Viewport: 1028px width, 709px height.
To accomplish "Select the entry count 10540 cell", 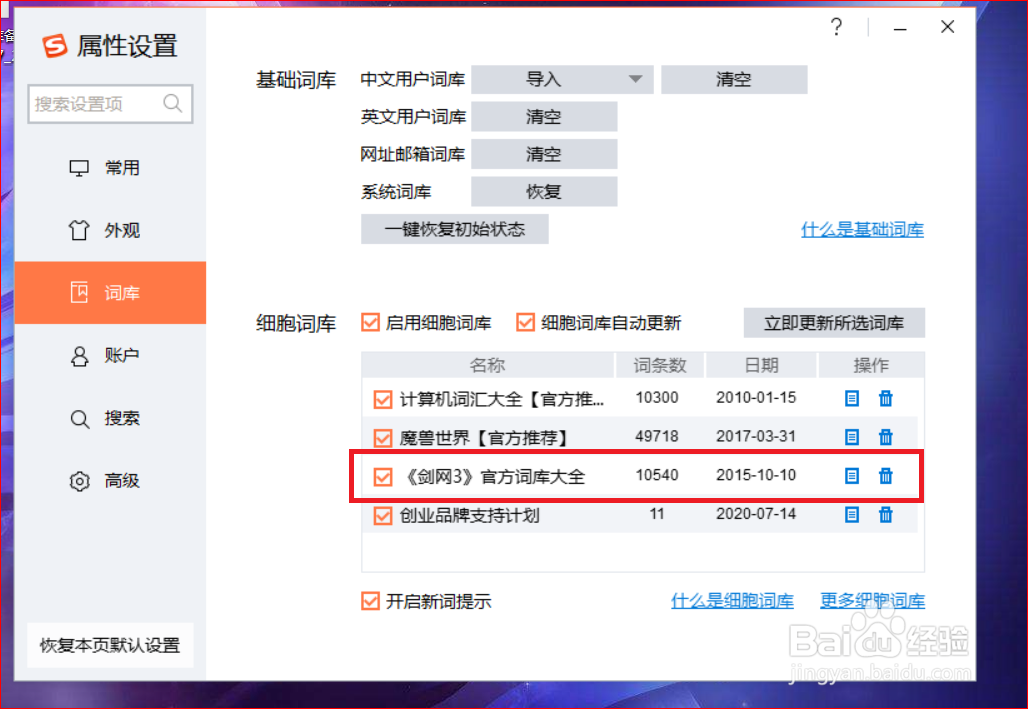I will tap(657, 475).
